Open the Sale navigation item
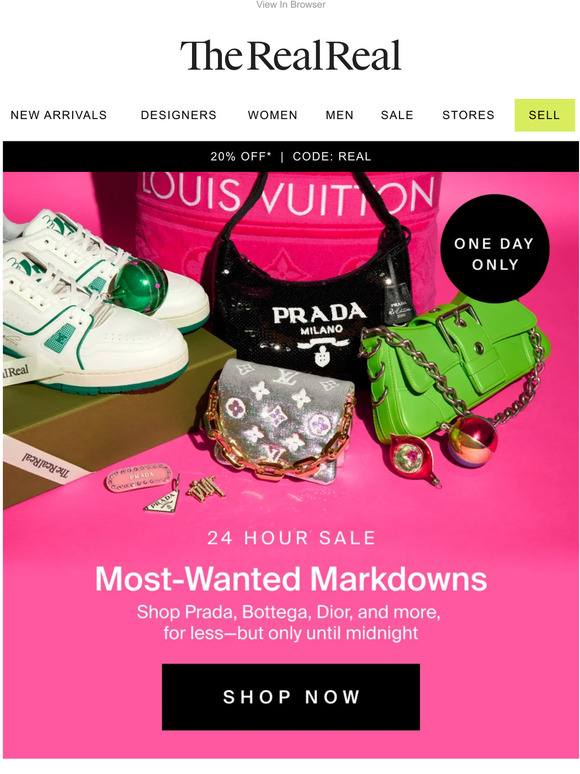Screen dimensions: 580x774 click(x=397, y=115)
